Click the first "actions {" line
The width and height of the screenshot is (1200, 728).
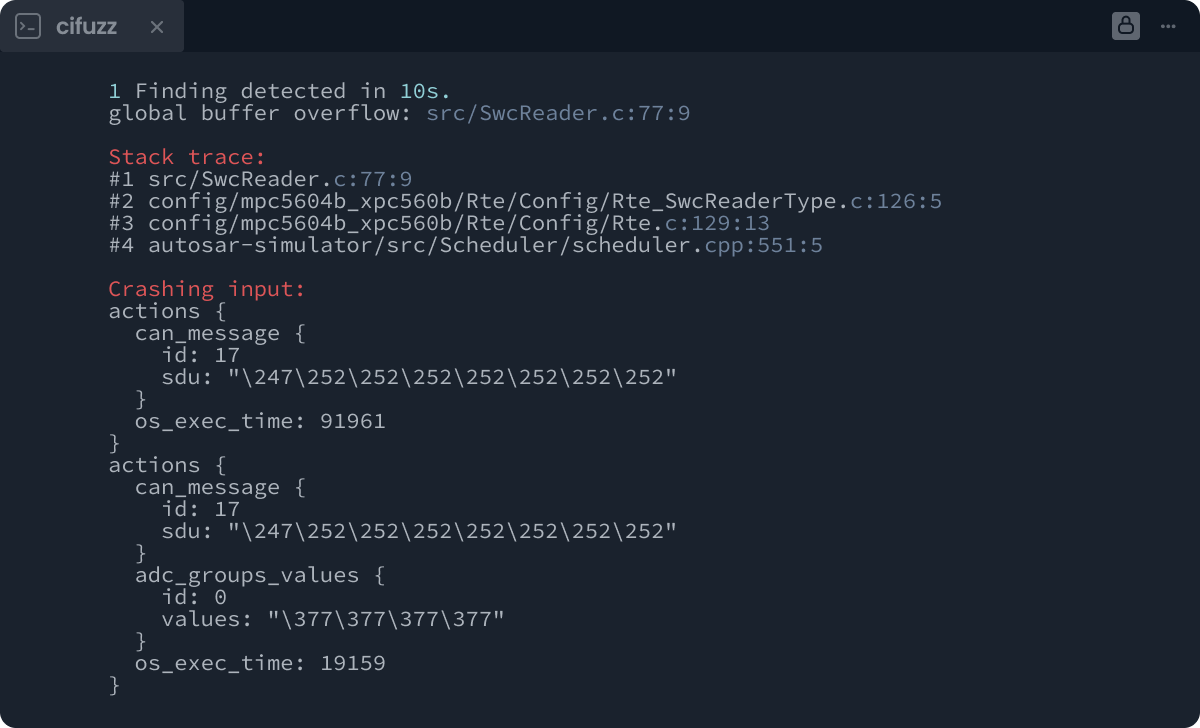[x=168, y=311]
